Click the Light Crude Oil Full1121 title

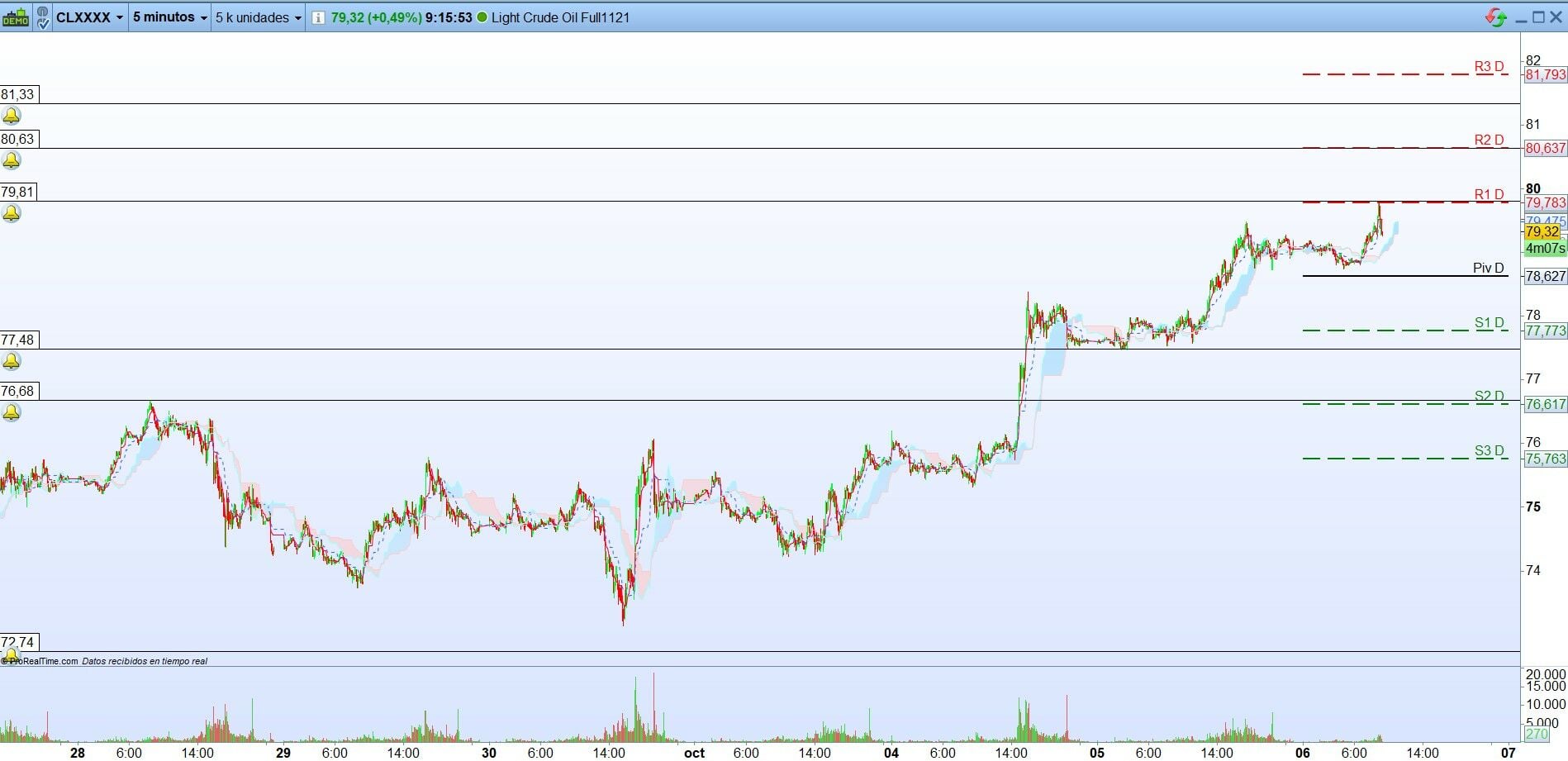[560, 17]
